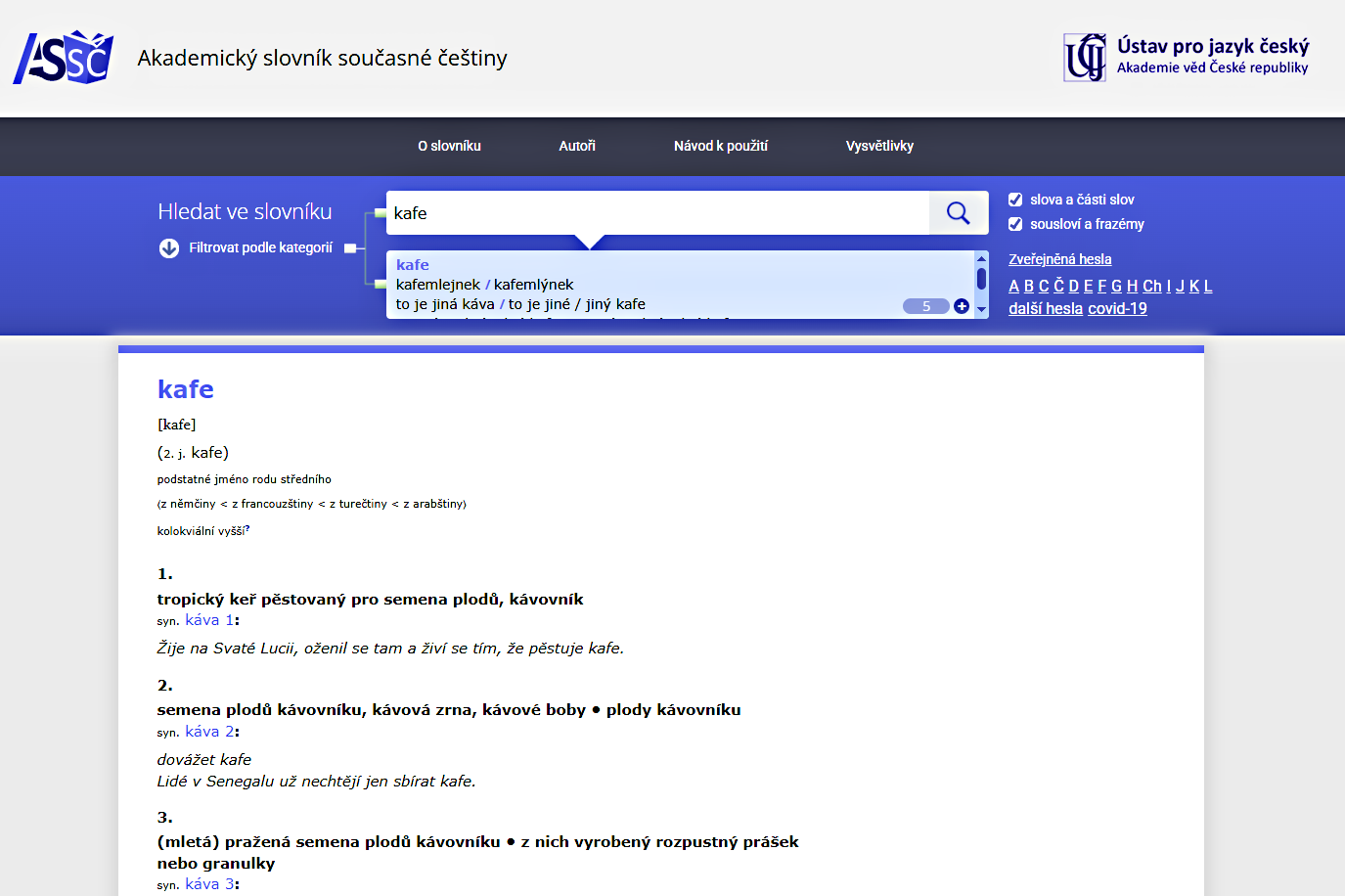The height and width of the screenshot is (896, 1345).
Task: Uncheck the 'slova a části slov' checkbox
Action: [1015, 200]
